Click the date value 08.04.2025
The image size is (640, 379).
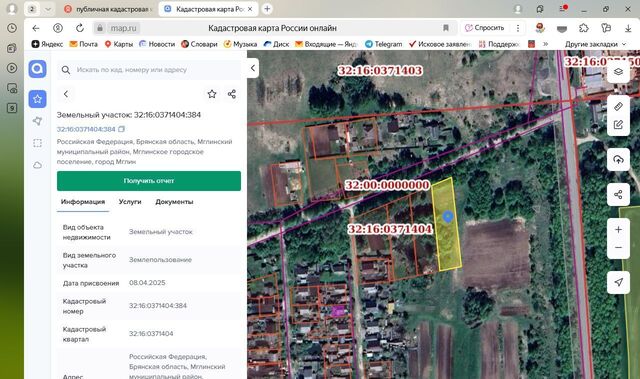[147, 283]
